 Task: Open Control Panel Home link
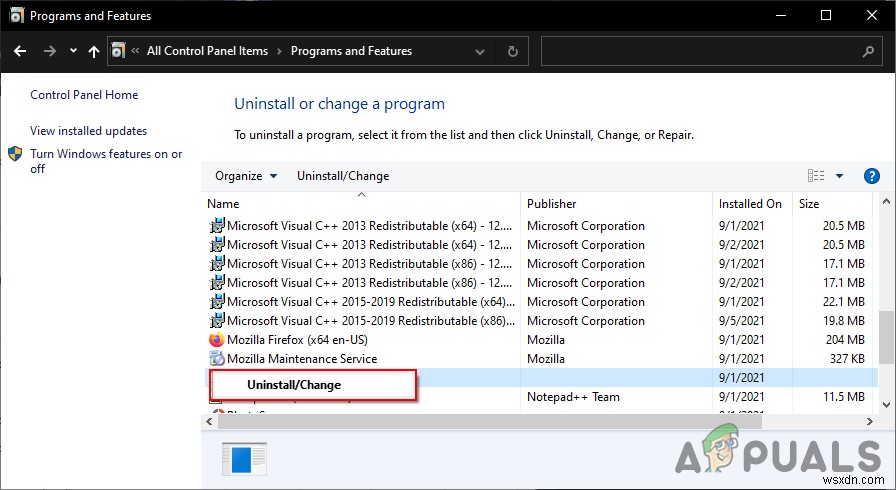84,95
